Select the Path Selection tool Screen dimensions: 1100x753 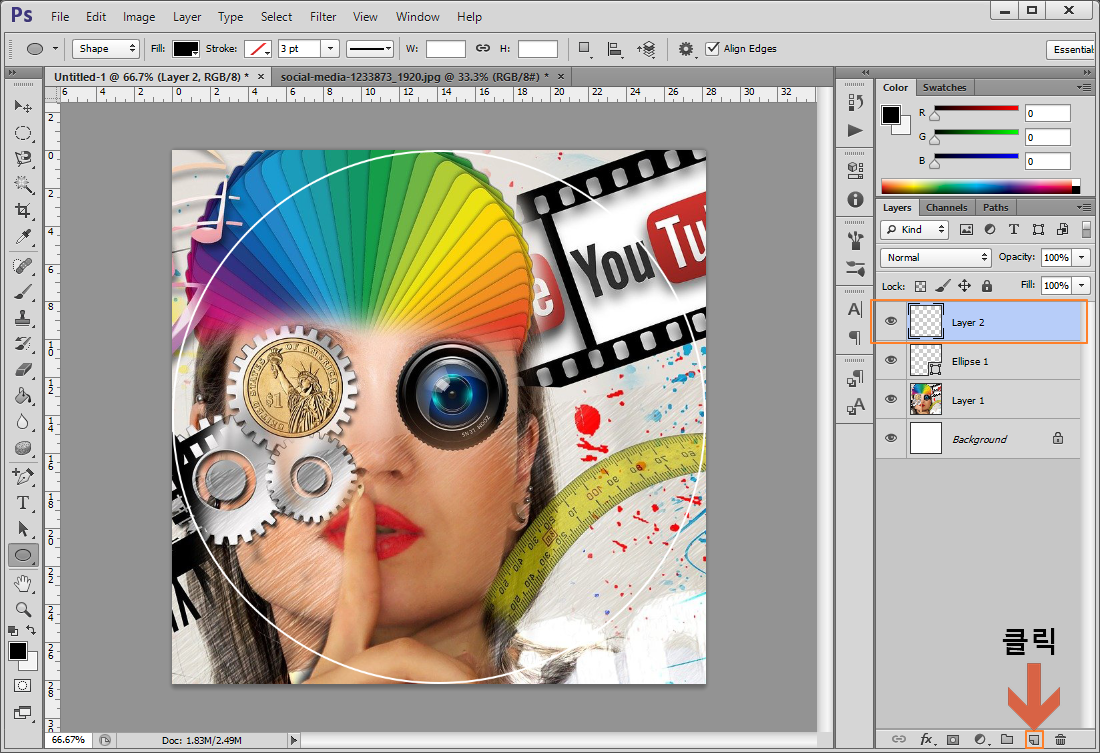tap(23, 528)
